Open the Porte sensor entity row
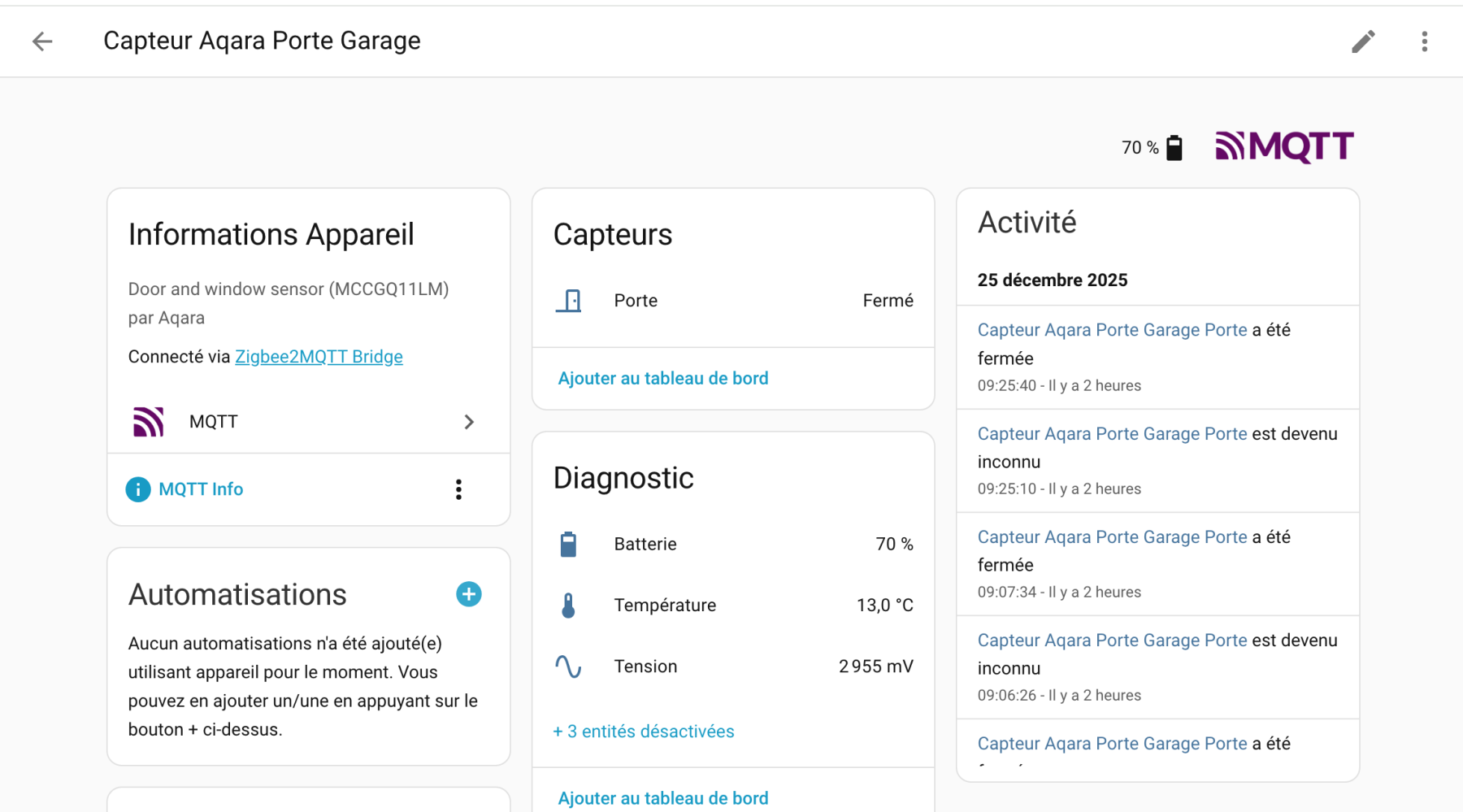This screenshot has width=1463, height=812. [731, 301]
